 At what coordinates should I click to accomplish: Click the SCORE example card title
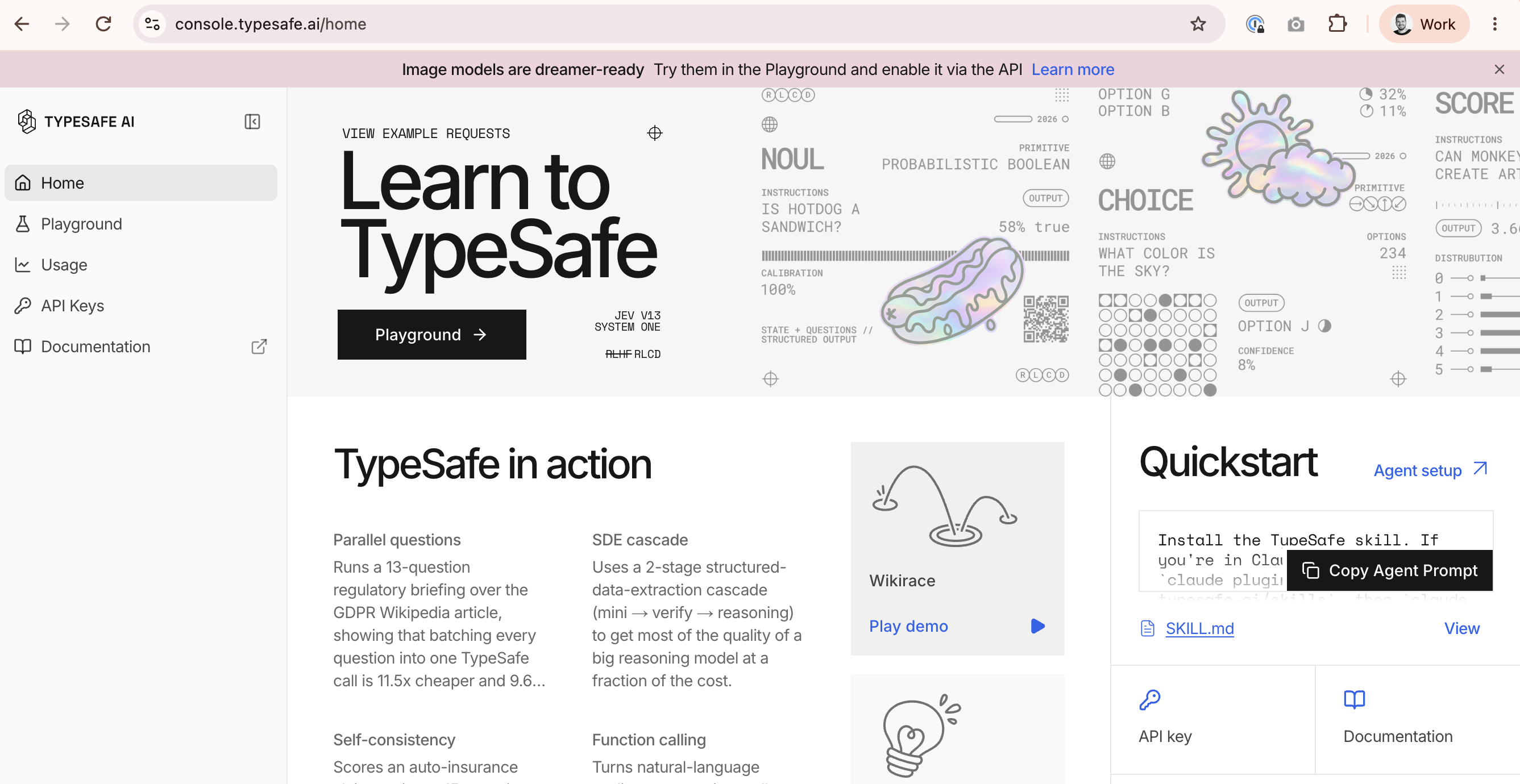pyautogui.click(x=1474, y=103)
